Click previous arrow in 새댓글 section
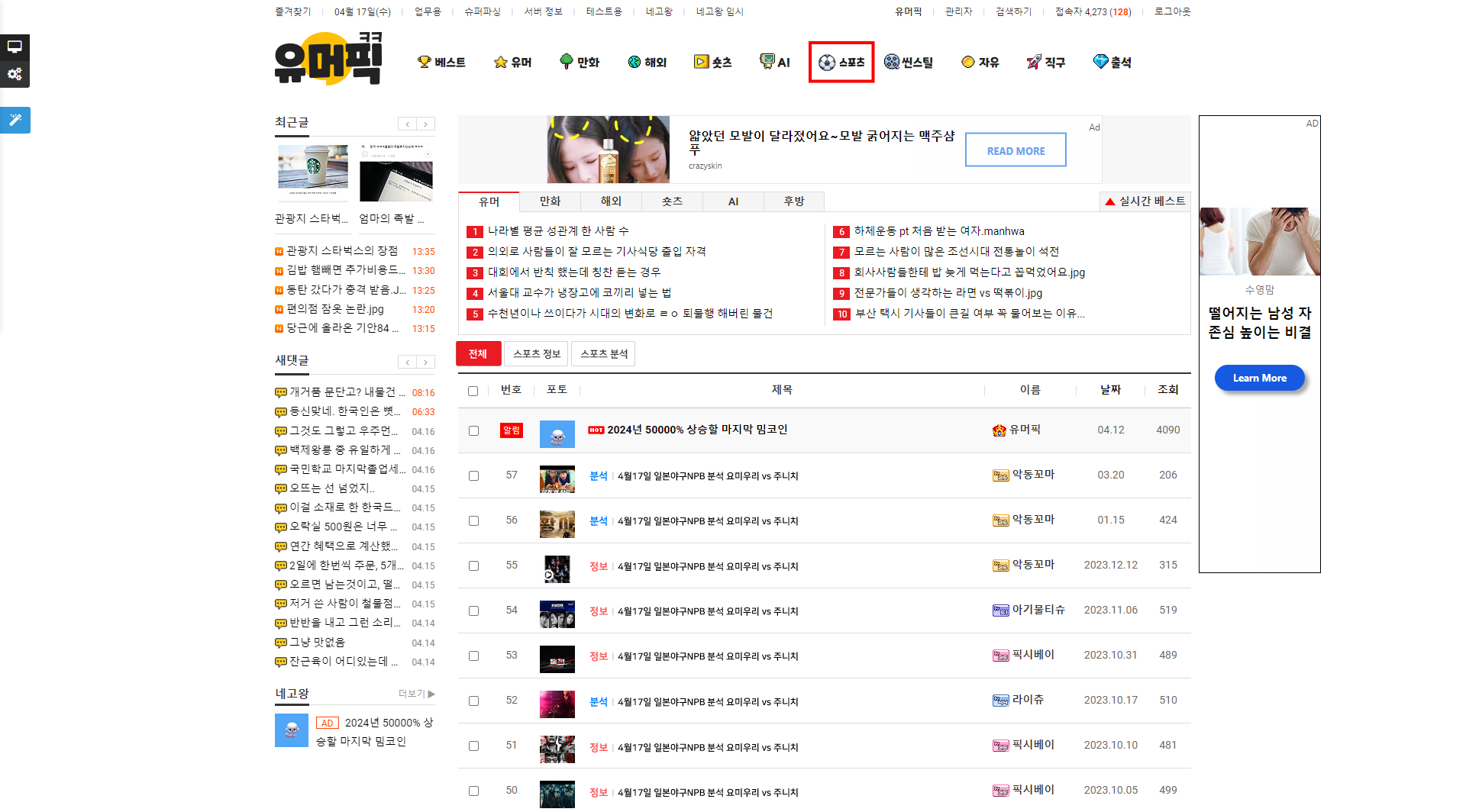 pyautogui.click(x=408, y=362)
